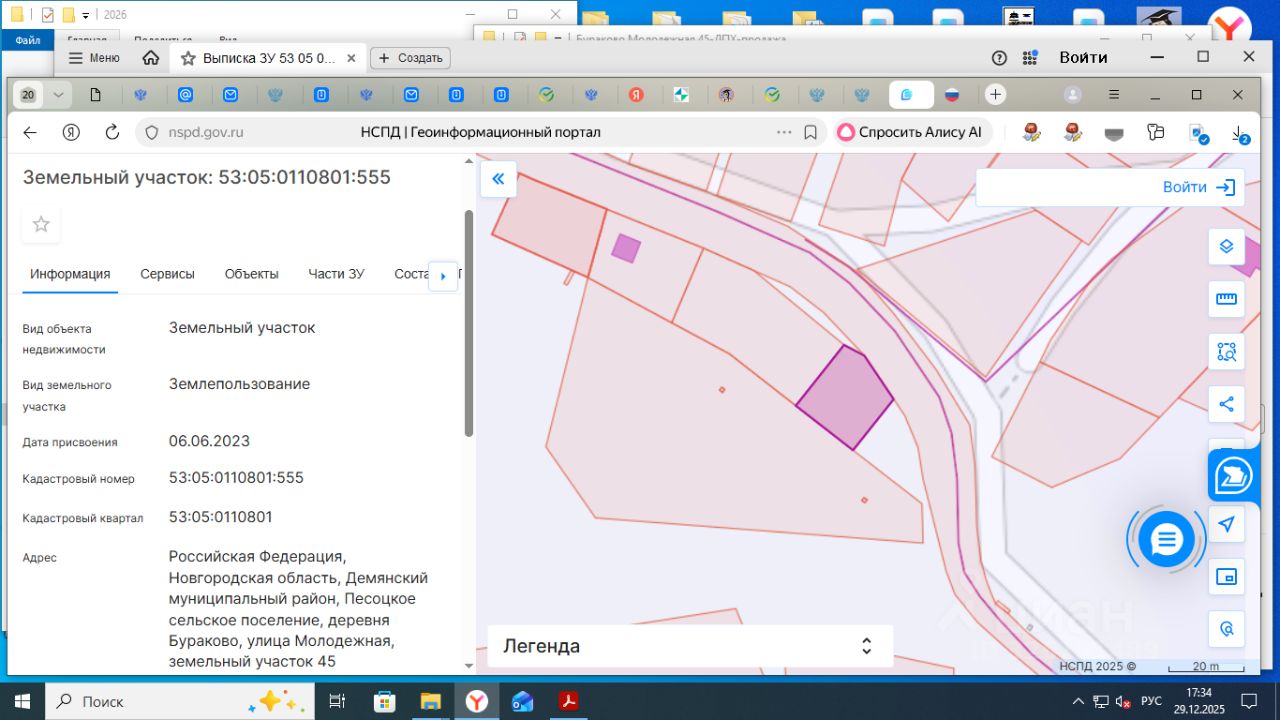Open Yandex home from address bar
Screen dimensions: 1280x720
coord(71,132)
